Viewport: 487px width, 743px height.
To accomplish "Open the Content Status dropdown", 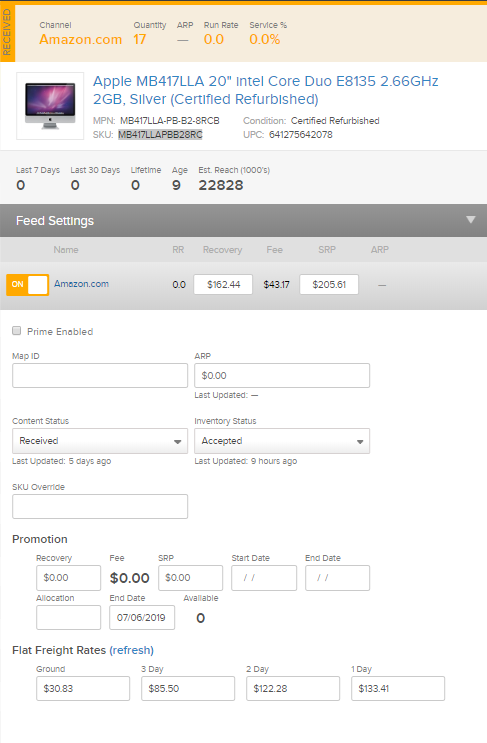I will tap(100, 441).
